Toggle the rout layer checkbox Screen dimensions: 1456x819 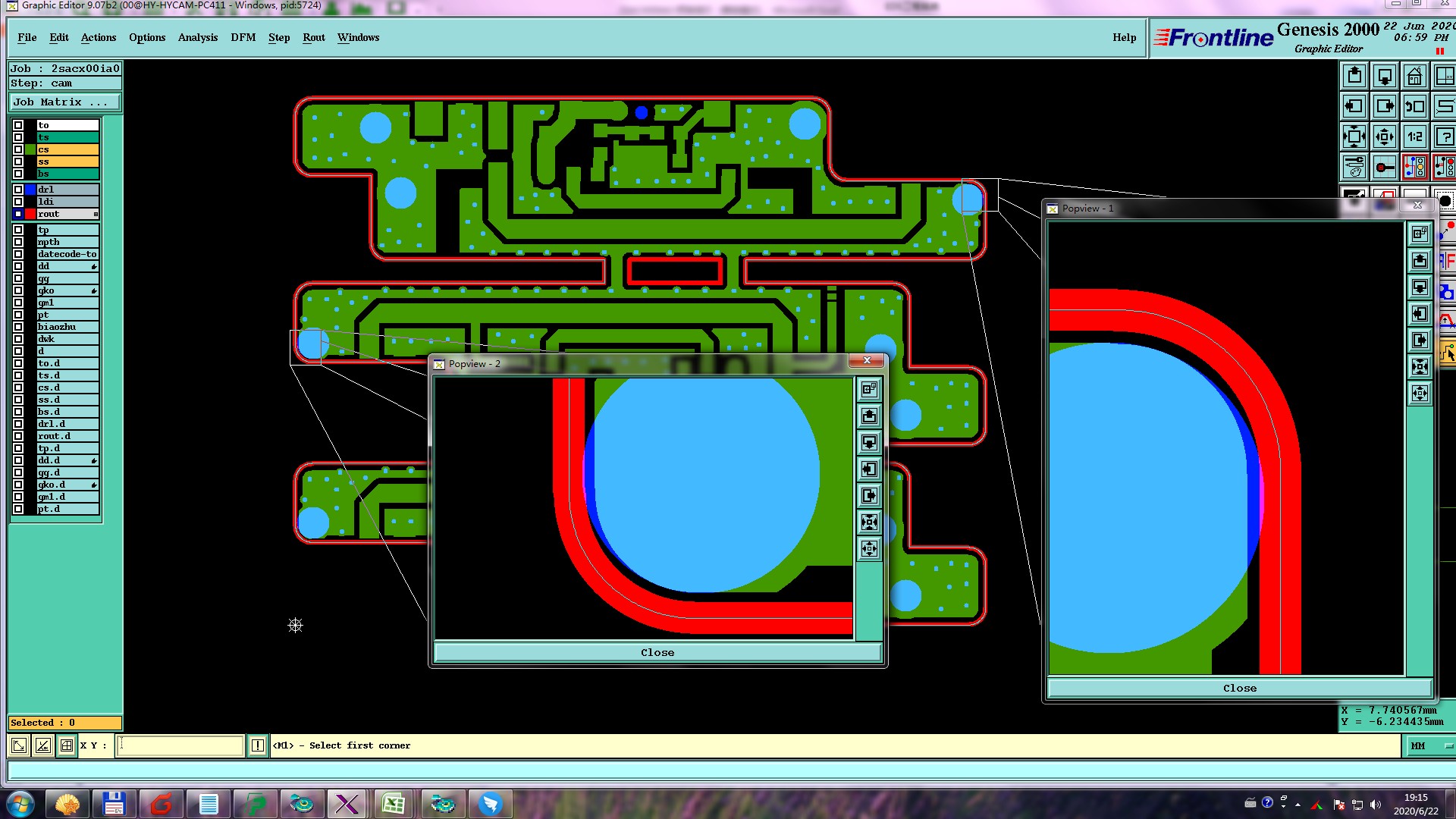point(18,214)
